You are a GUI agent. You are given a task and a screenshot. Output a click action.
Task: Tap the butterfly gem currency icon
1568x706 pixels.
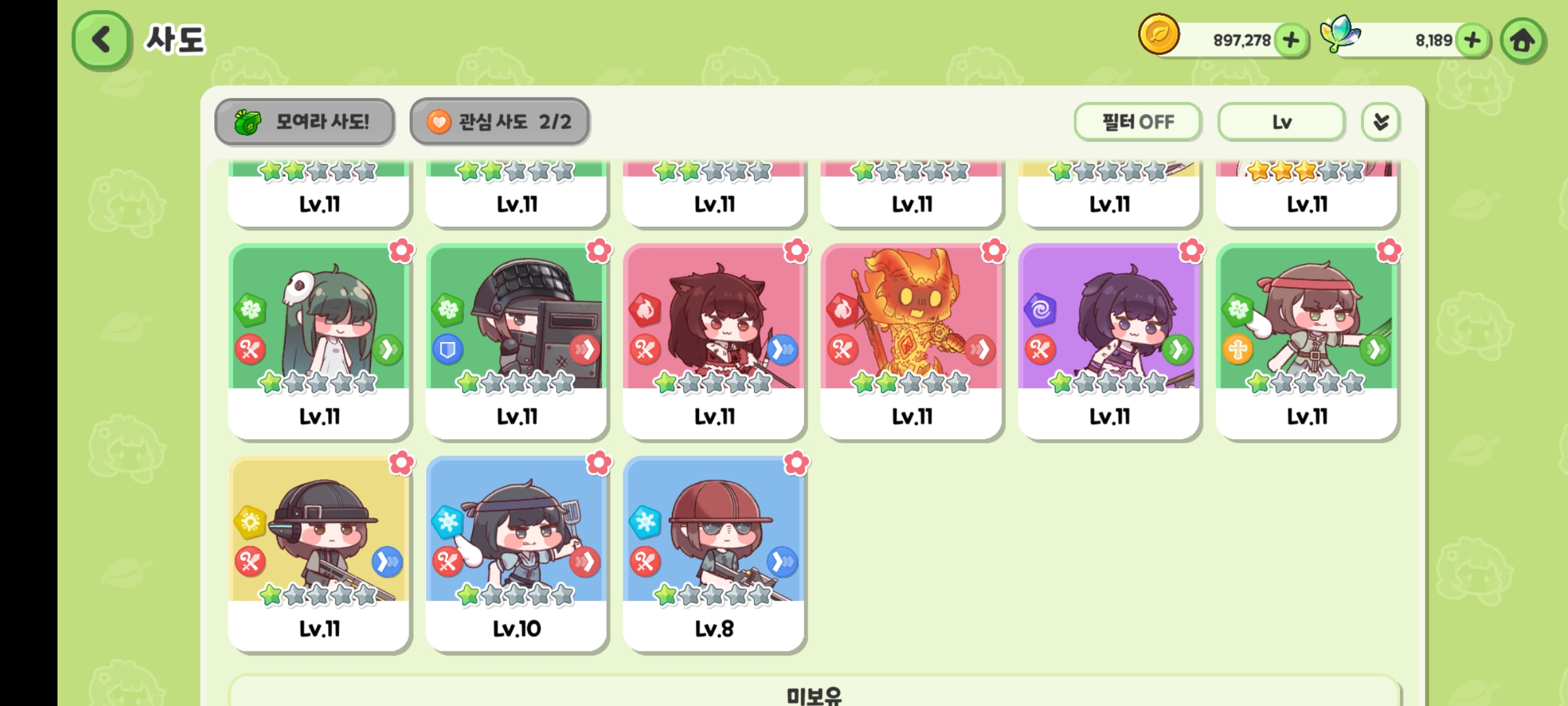click(1340, 34)
